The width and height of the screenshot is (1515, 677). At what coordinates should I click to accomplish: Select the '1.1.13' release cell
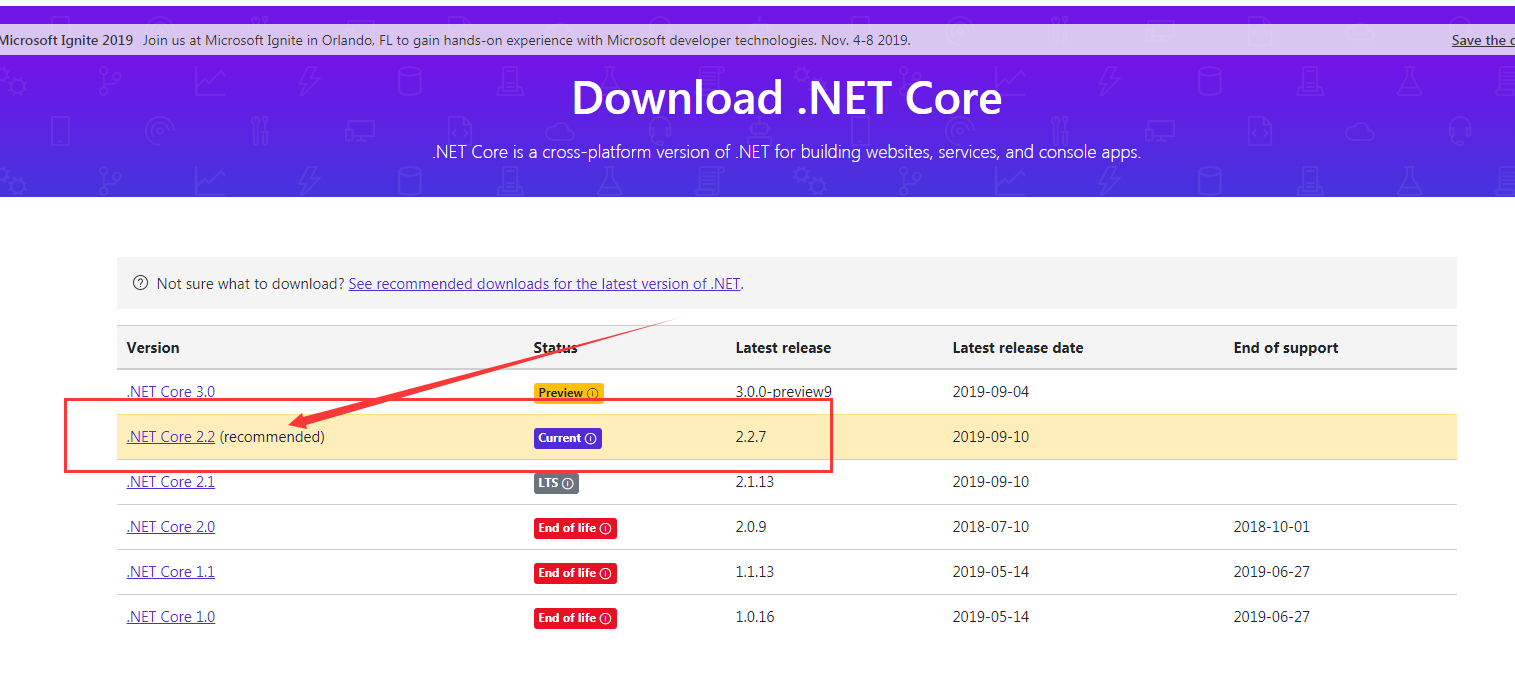point(755,572)
